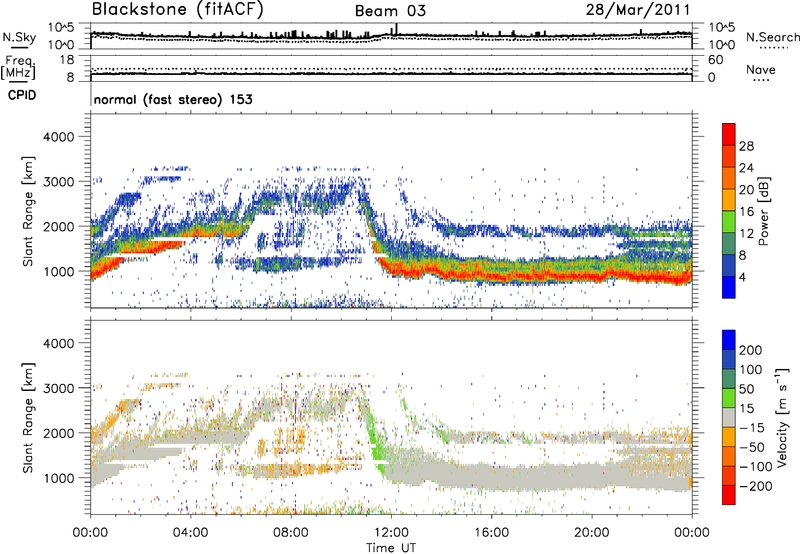This screenshot has width=800, height=554.
Task: Click the 'Velocity [m s-1]' color bar label
Action: pyautogui.click(x=782, y=418)
